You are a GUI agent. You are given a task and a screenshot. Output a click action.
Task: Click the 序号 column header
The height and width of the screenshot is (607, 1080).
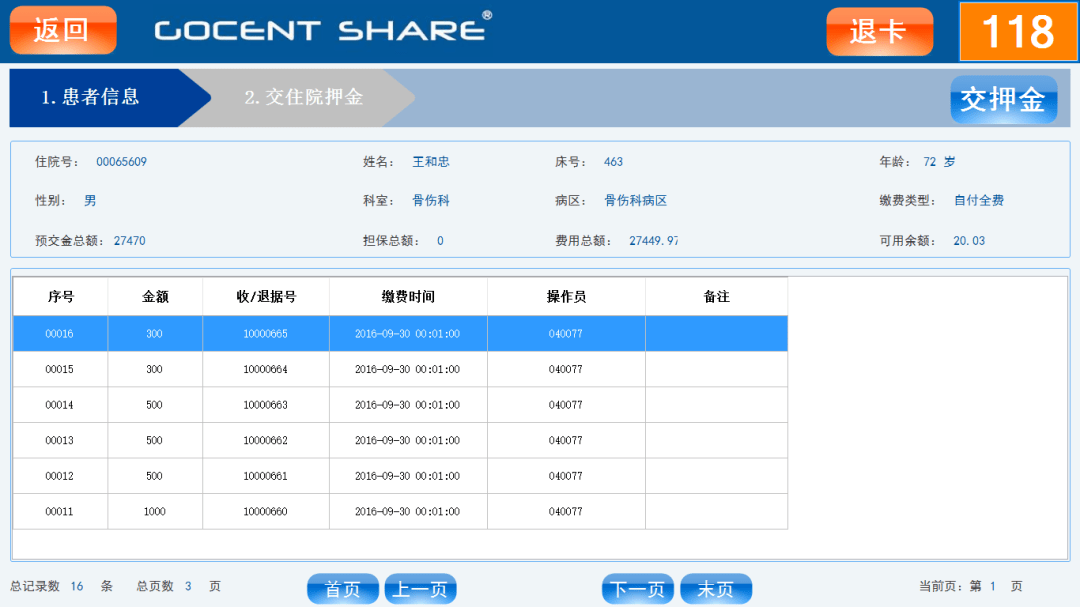pos(61,297)
